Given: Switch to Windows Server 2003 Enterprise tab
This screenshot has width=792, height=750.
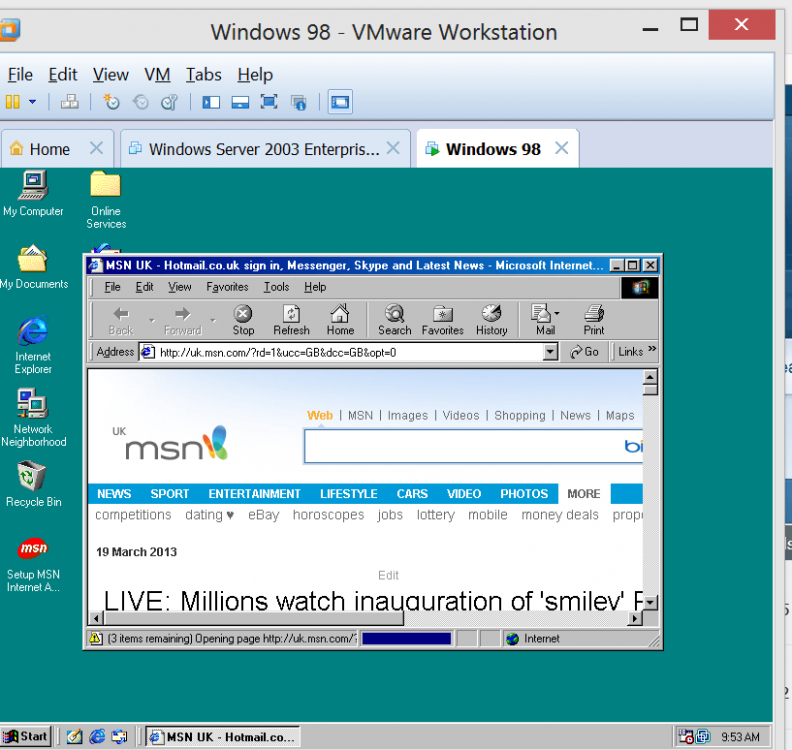Looking at the screenshot, I should [x=264, y=149].
